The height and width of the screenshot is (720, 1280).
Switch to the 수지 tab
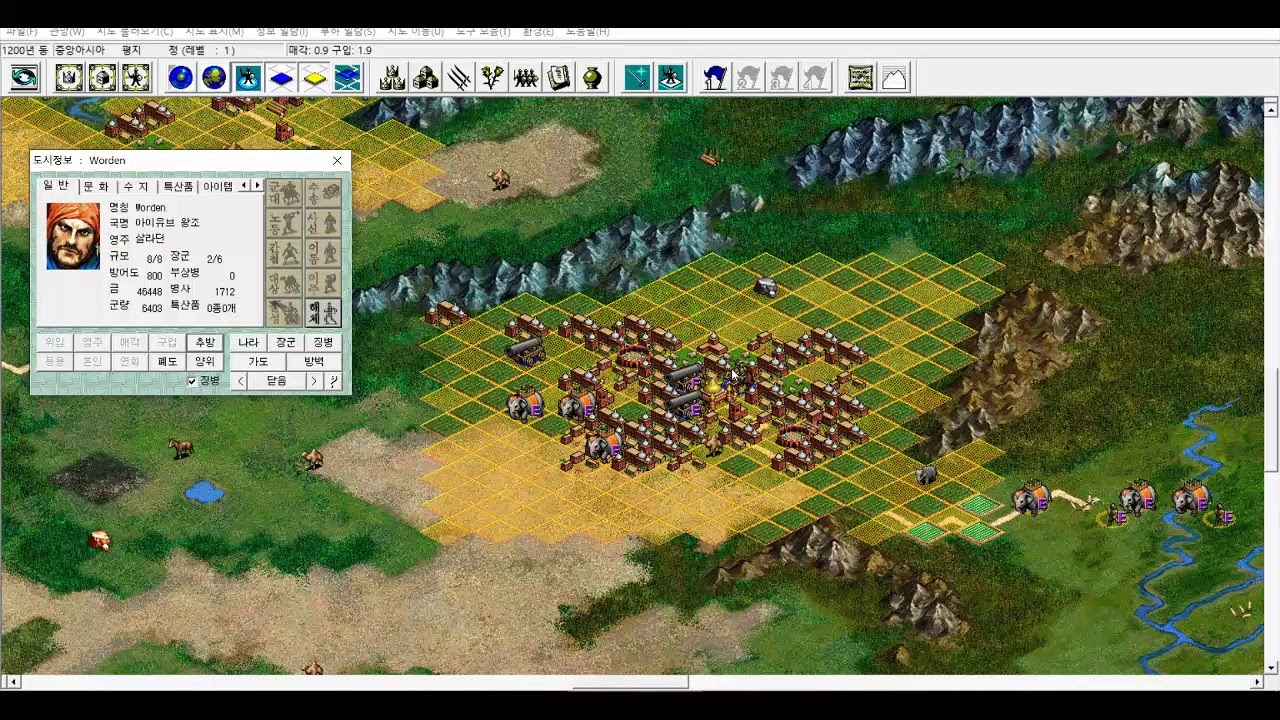click(136, 187)
